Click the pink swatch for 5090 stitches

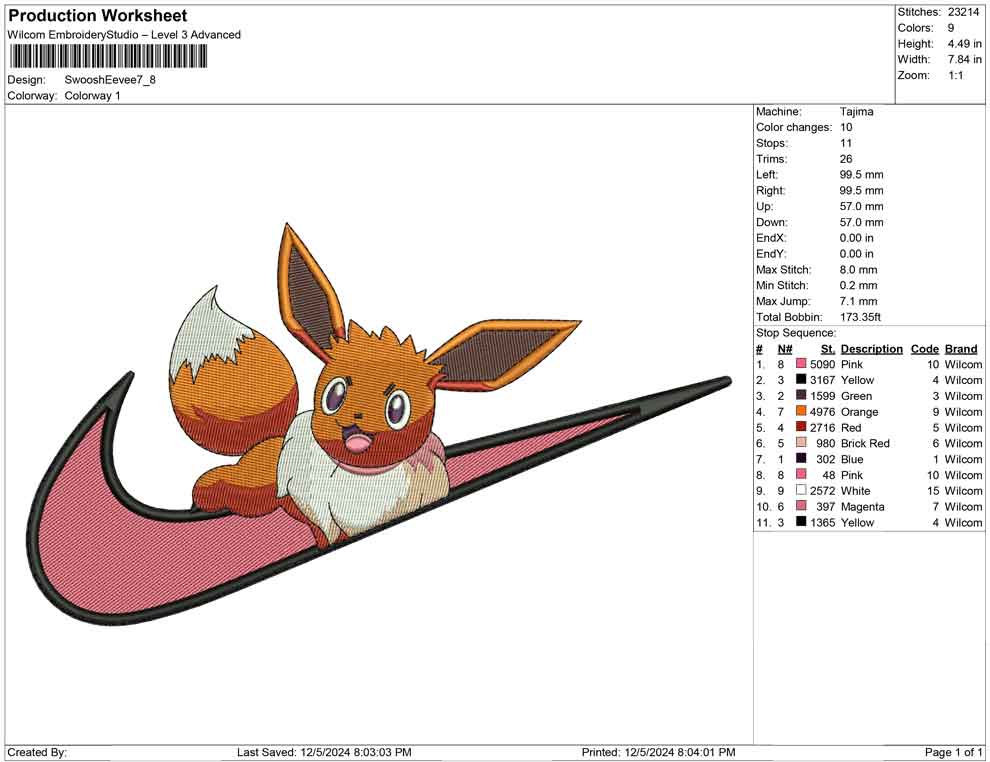pyautogui.click(x=801, y=364)
